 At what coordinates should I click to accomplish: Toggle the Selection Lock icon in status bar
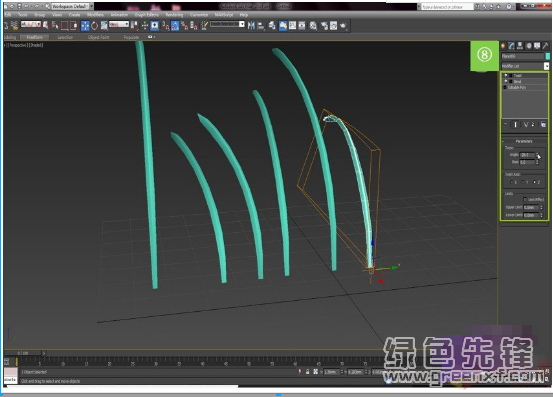click(307, 372)
